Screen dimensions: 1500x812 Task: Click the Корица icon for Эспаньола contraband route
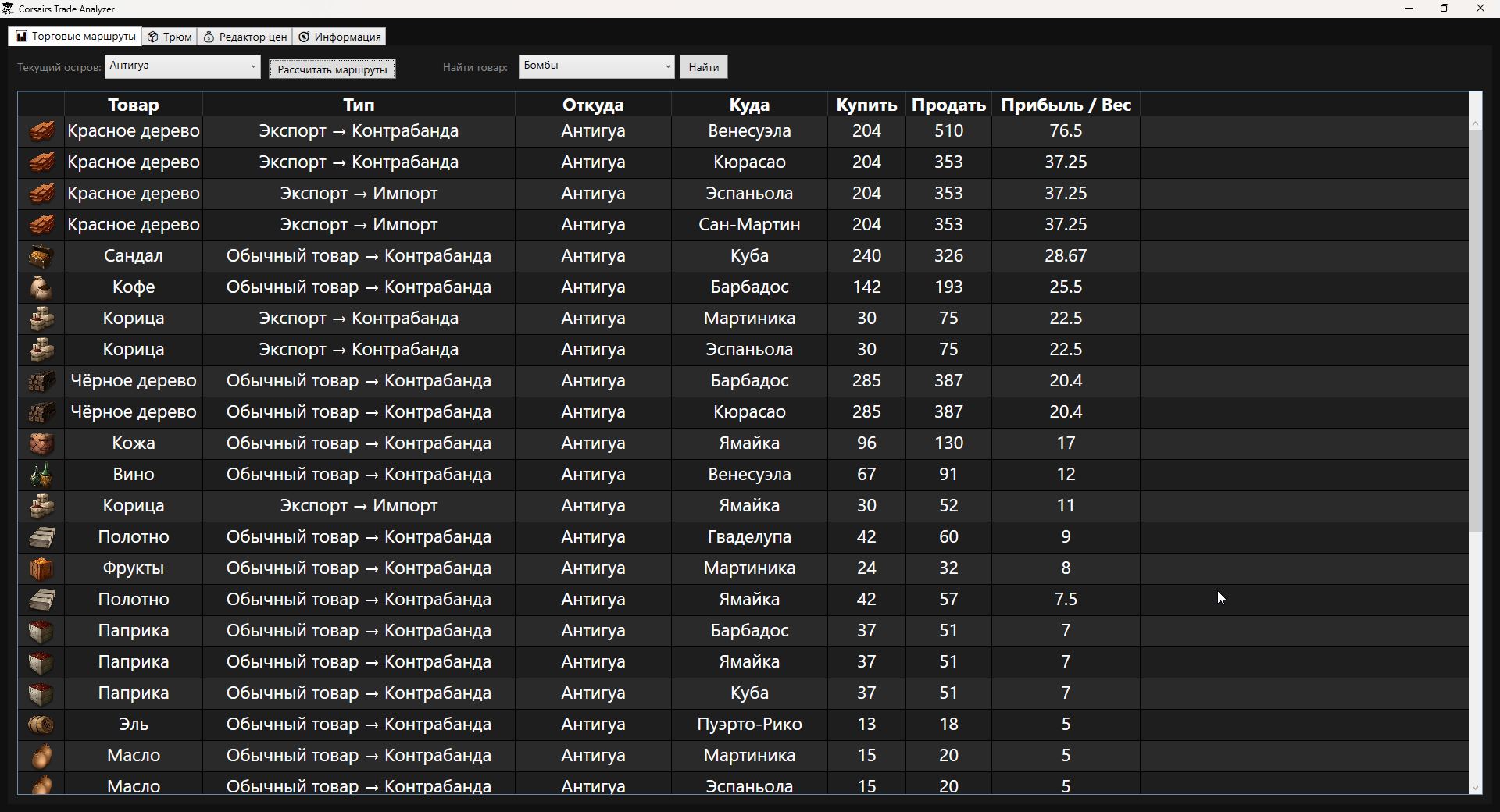tap(41, 350)
